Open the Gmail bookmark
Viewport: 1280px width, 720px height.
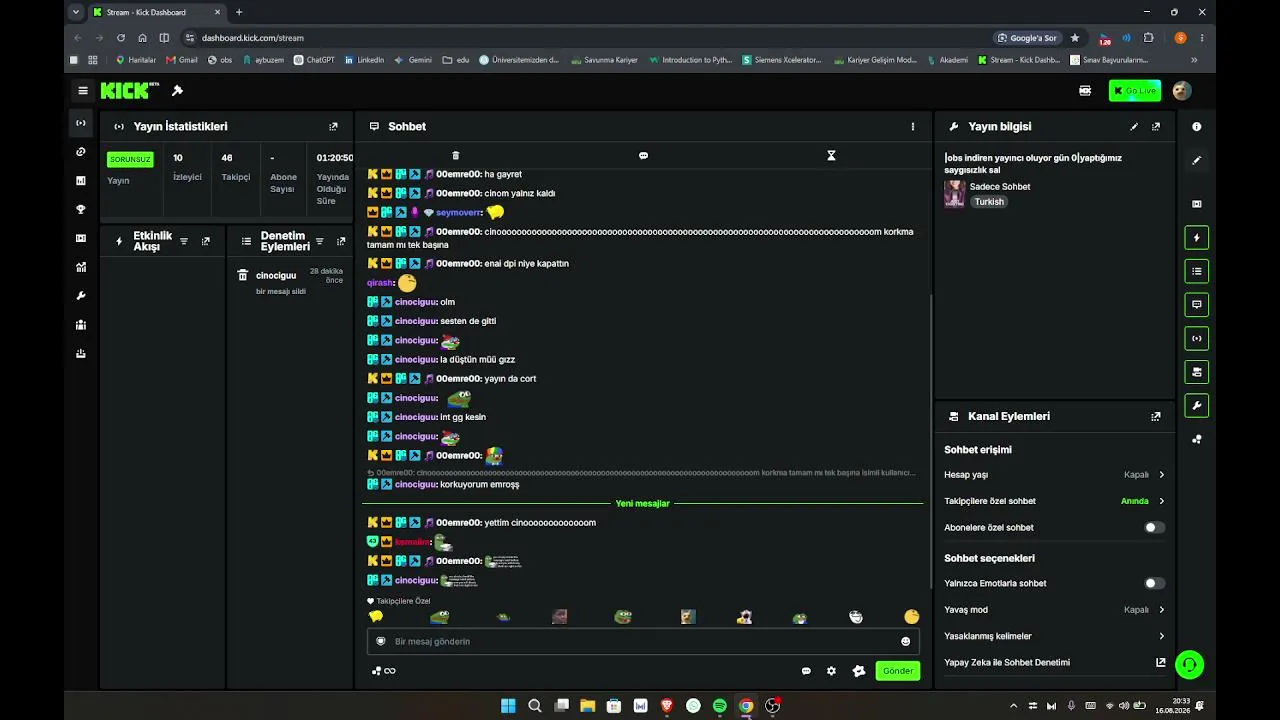tap(182, 60)
